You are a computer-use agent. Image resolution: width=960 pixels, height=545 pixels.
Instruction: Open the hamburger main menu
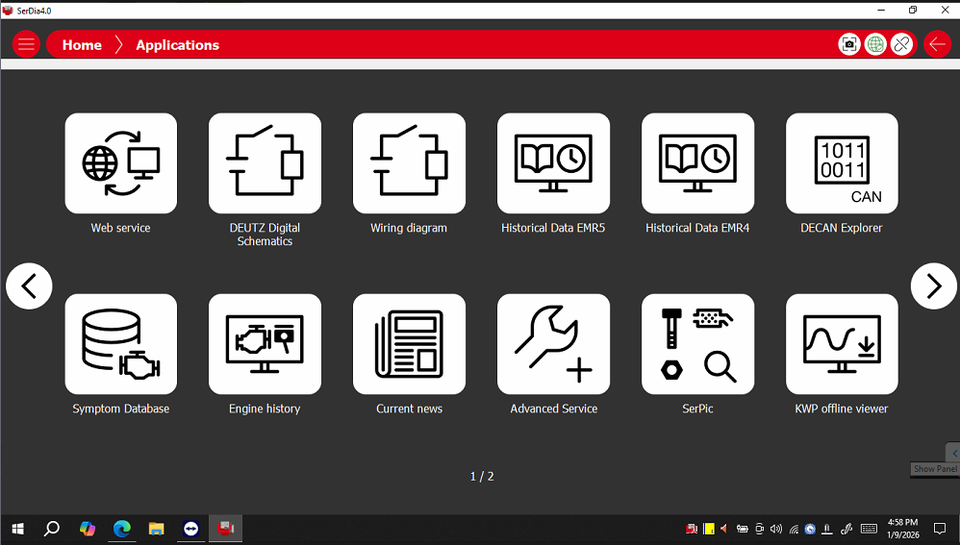(x=26, y=44)
